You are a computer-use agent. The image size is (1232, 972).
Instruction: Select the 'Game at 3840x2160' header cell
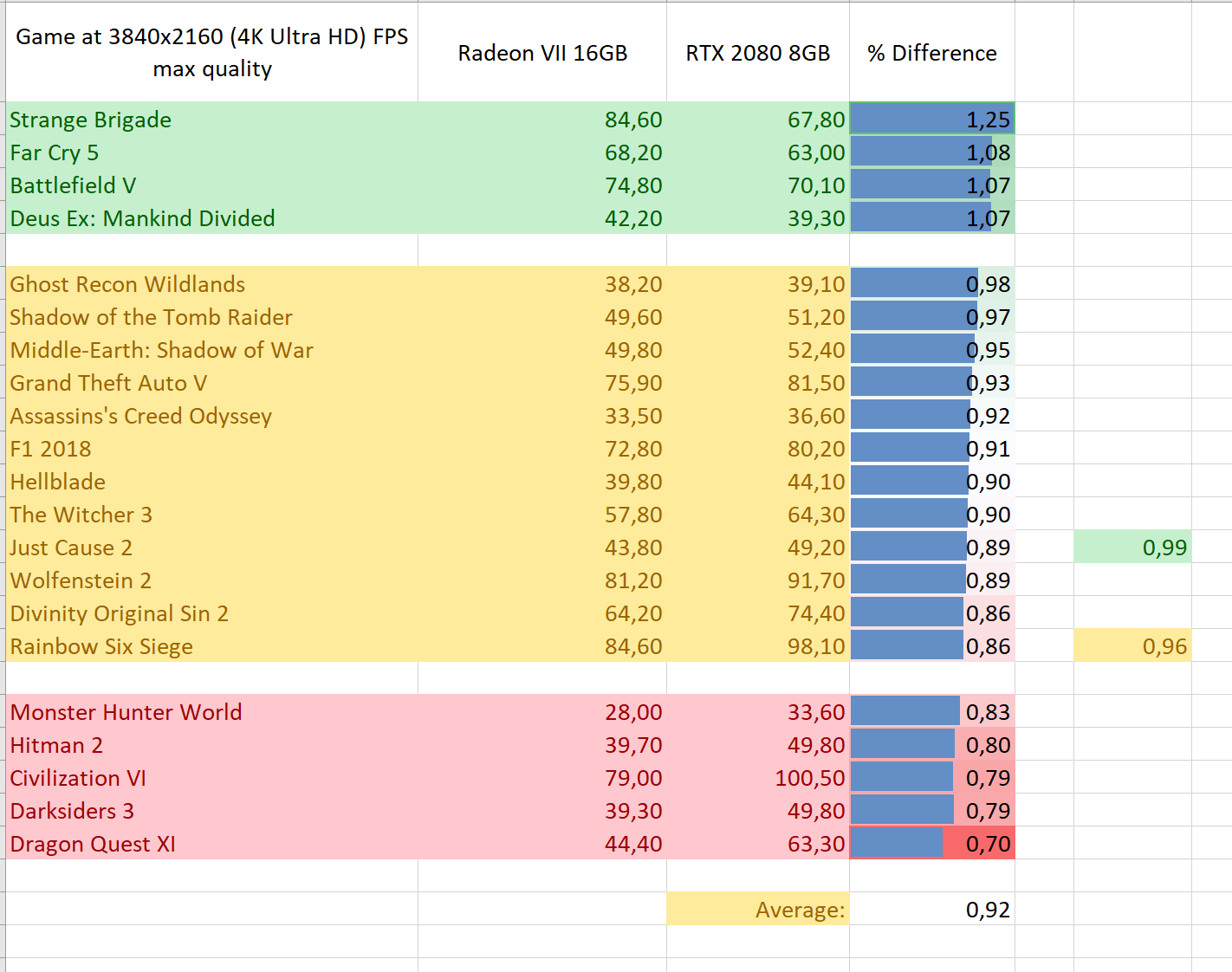tap(212, 52)
